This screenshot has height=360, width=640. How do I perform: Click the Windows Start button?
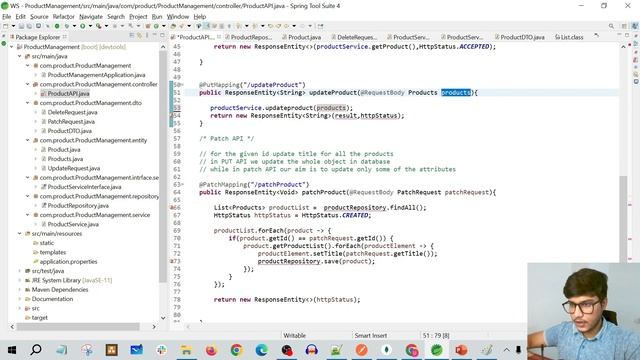11,350
